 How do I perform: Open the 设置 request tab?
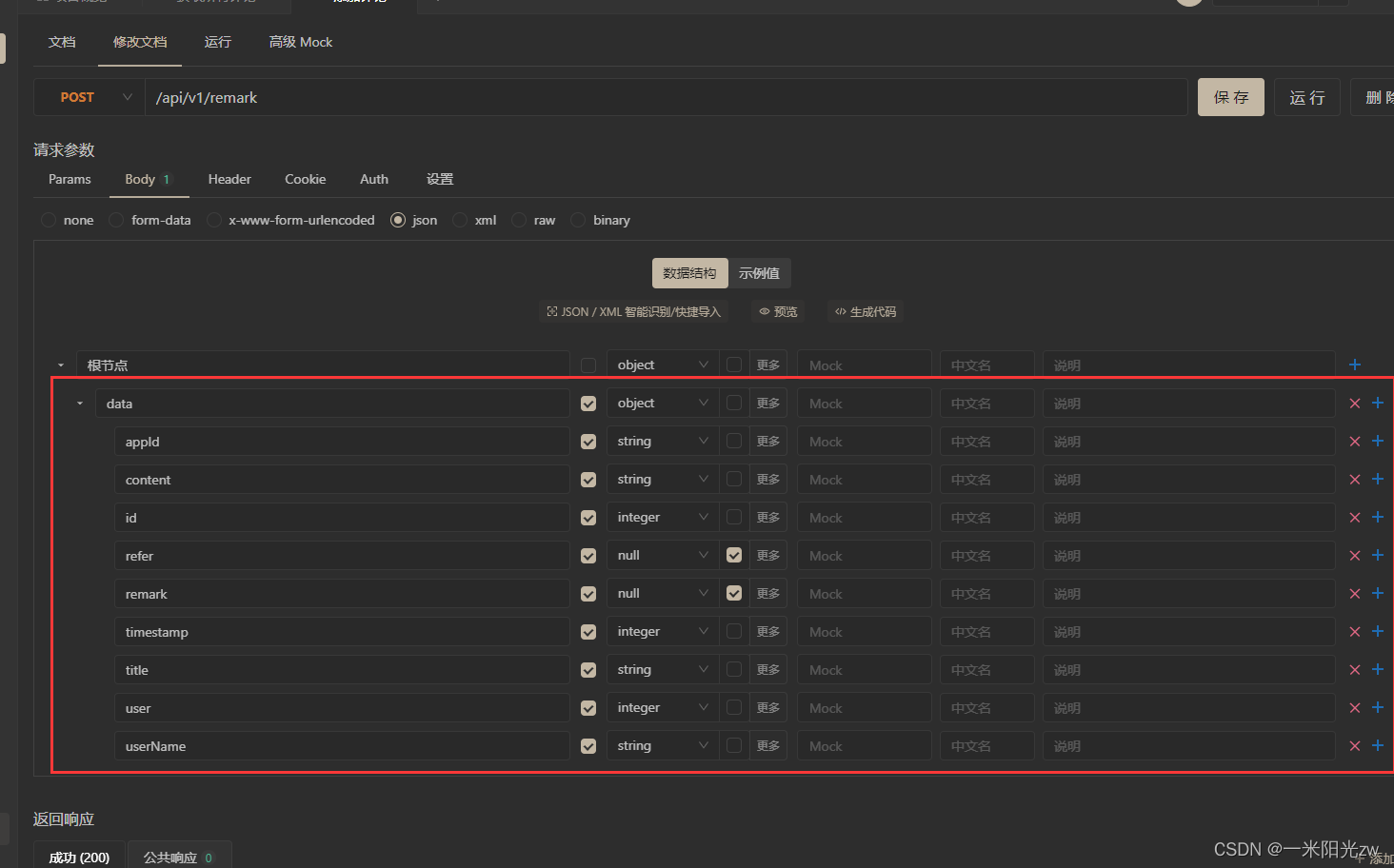(x=440, y=179)
